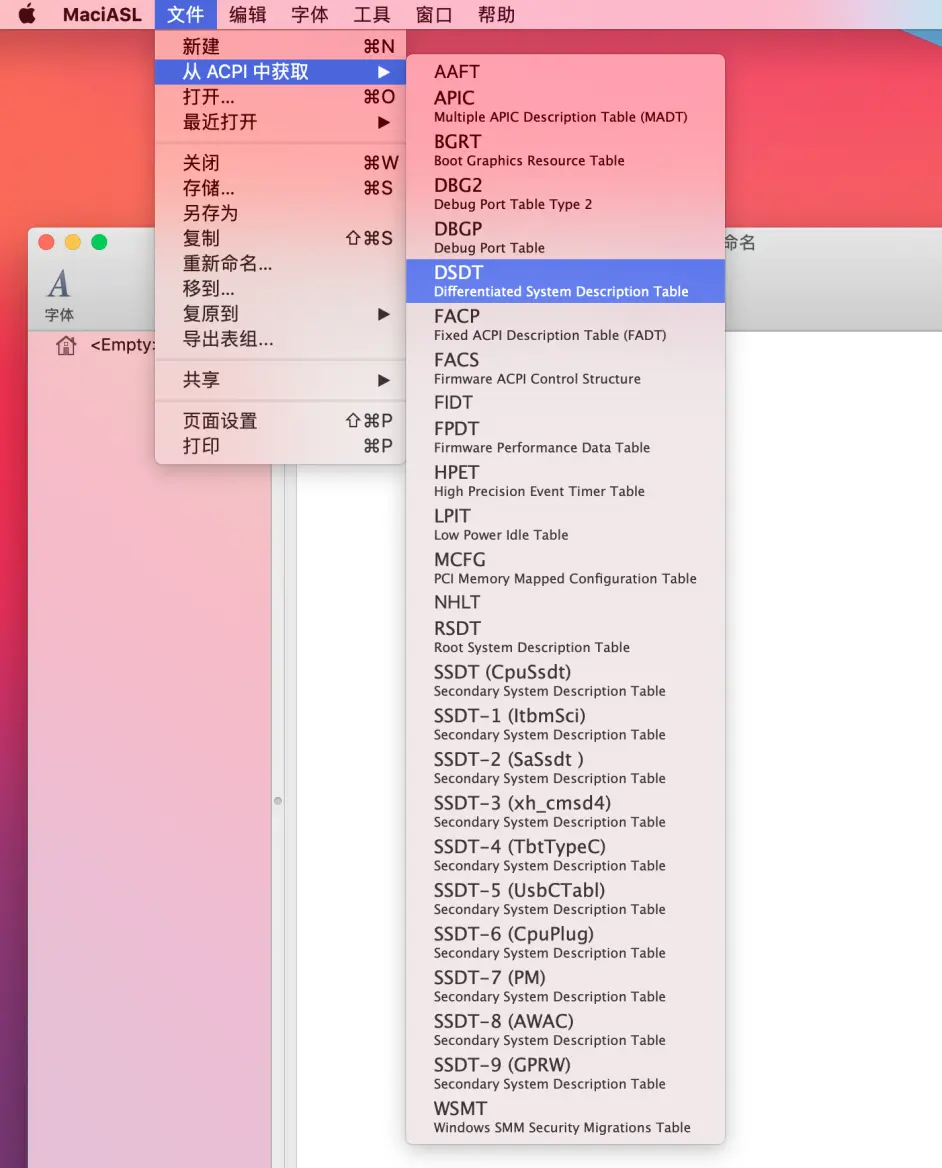Zoom the MaciASL window with green button
Viewport: 942px width, 1168px height.
coord(99,242)
